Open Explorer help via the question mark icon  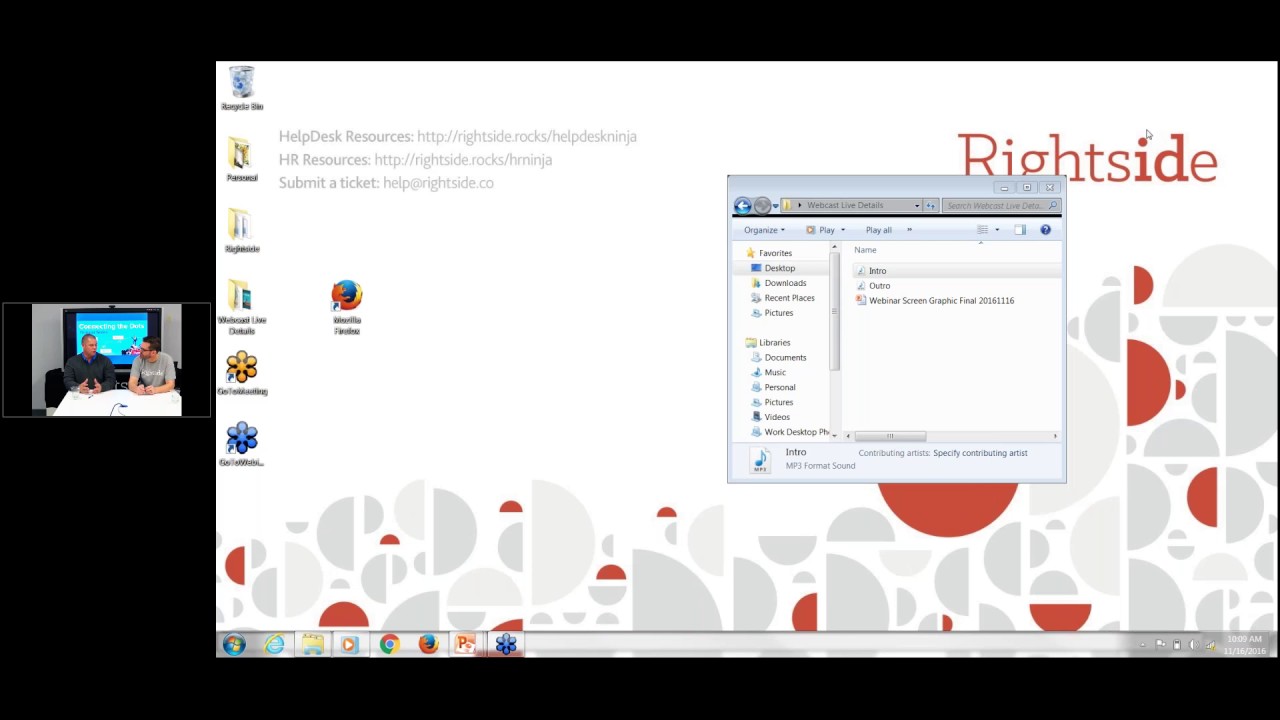click(1045, 230)
